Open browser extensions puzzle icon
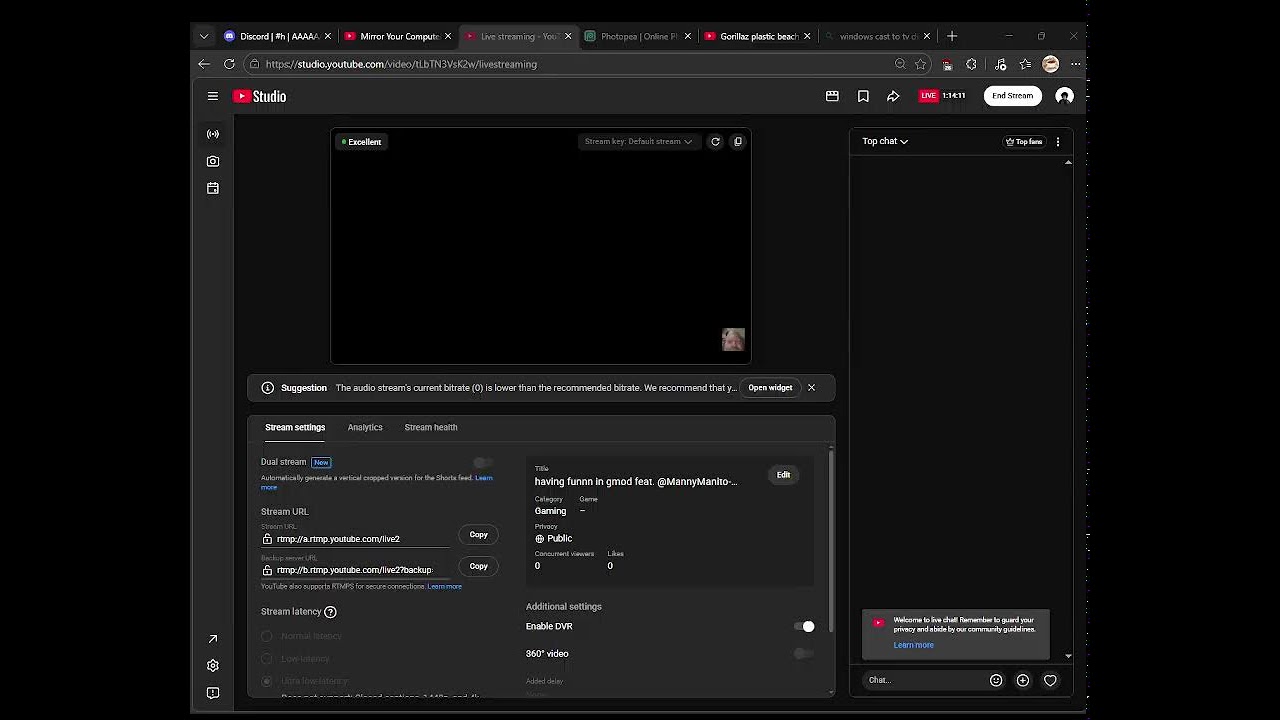 971,64
